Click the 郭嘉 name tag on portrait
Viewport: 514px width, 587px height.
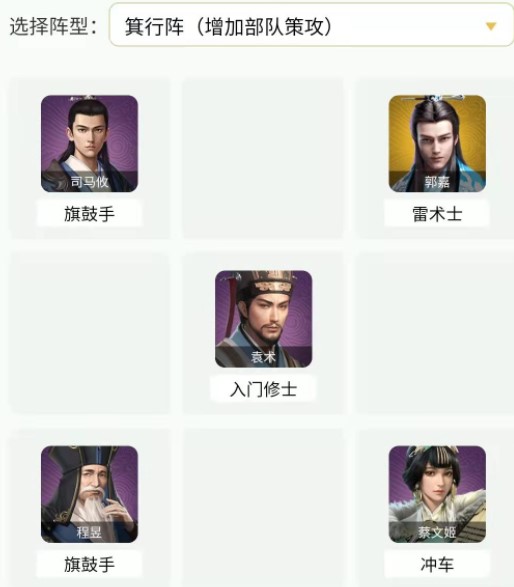[437, 182]
